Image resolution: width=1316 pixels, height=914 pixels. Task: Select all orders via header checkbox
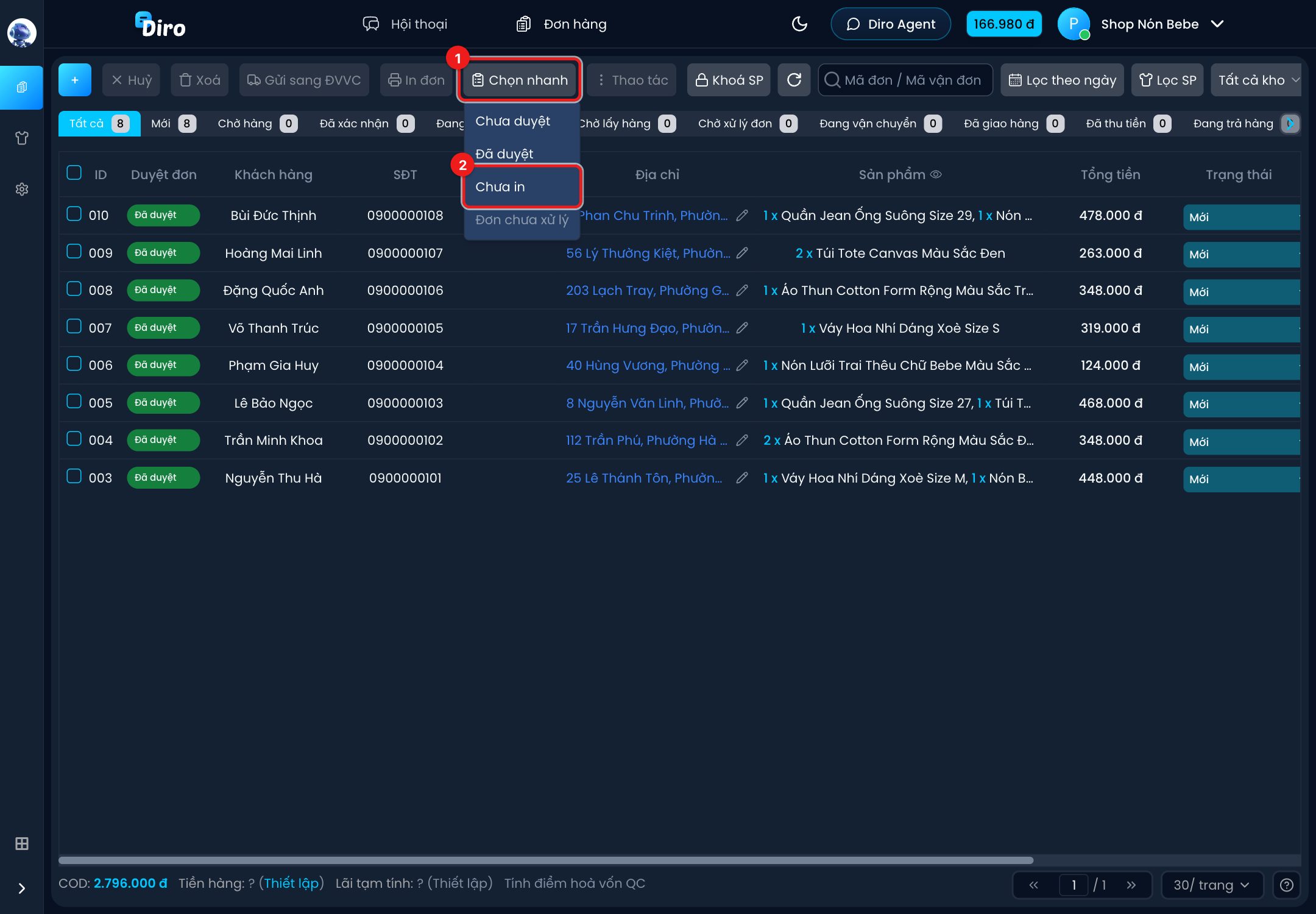point(74,173)
